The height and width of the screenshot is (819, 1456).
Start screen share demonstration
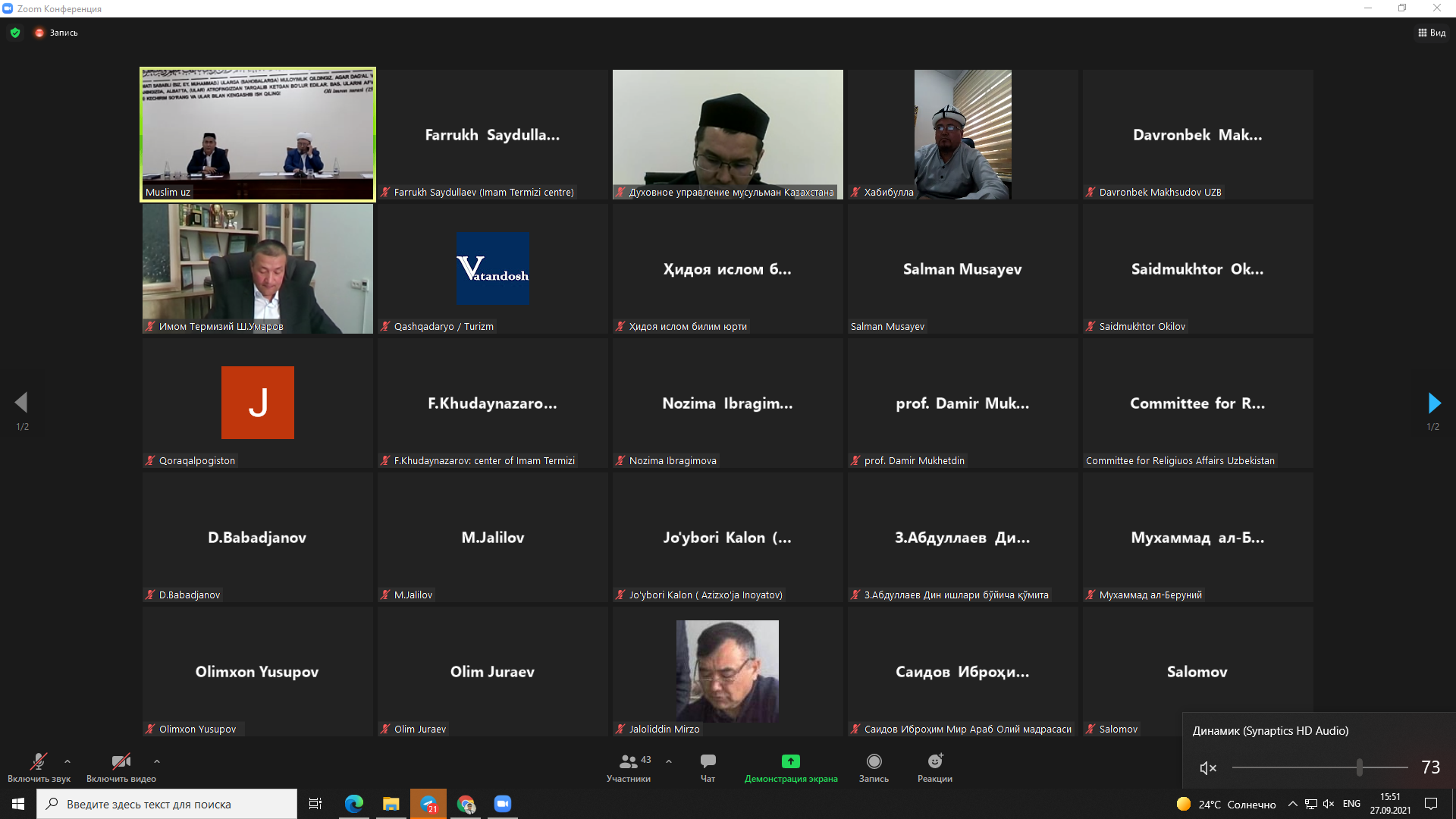point(791,762)
